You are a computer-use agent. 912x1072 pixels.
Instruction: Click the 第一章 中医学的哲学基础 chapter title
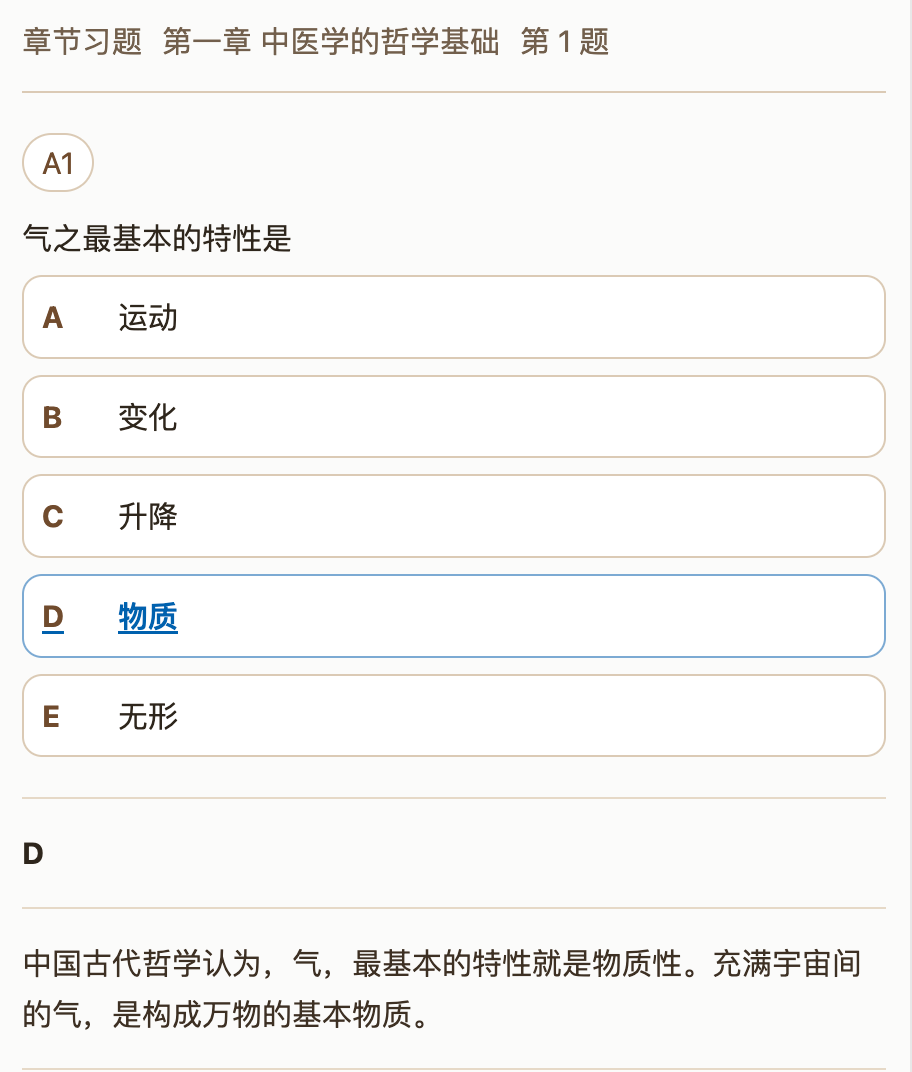[331, 41]
